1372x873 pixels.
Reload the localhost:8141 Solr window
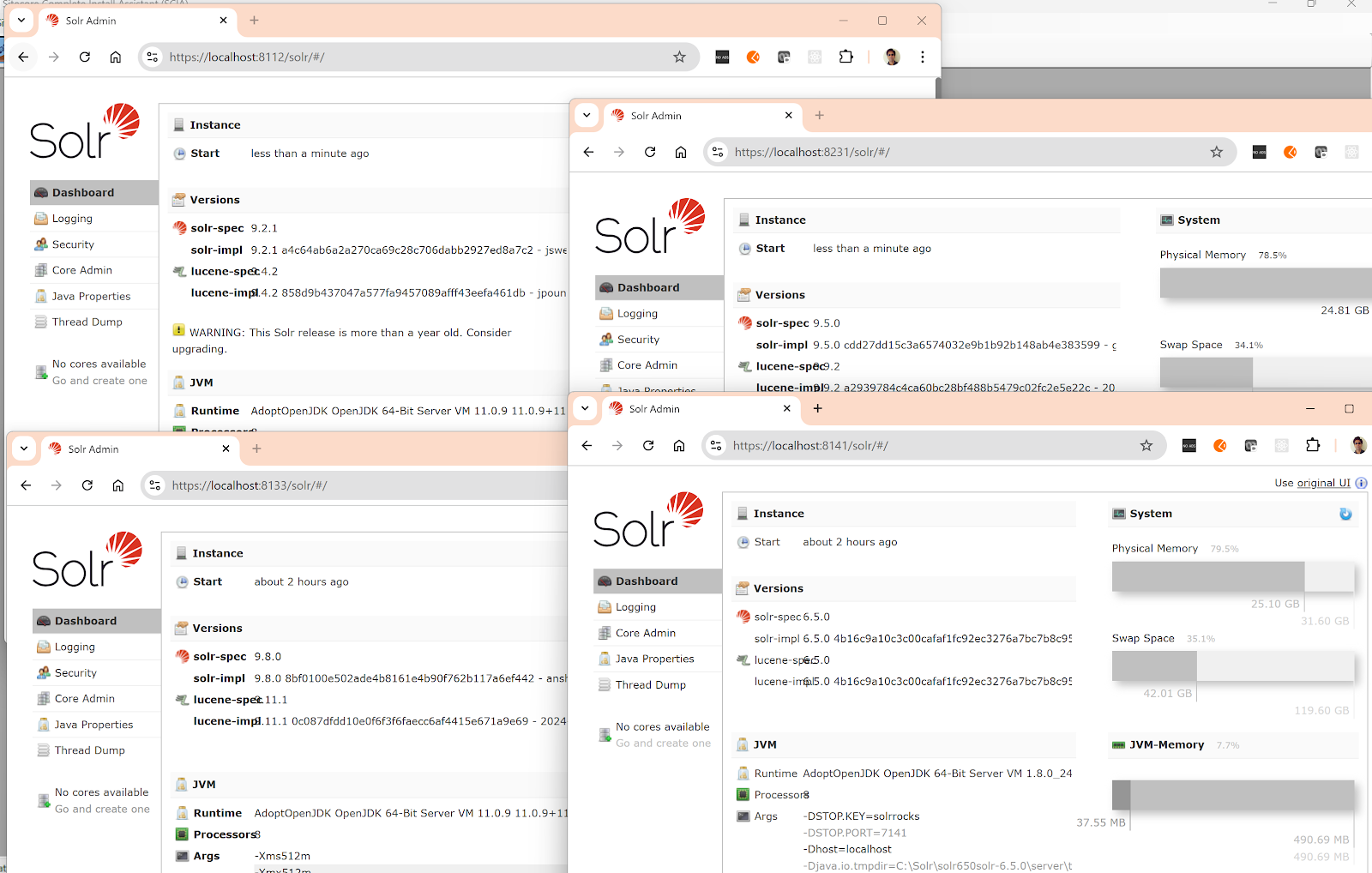click(x=648, y=445)
